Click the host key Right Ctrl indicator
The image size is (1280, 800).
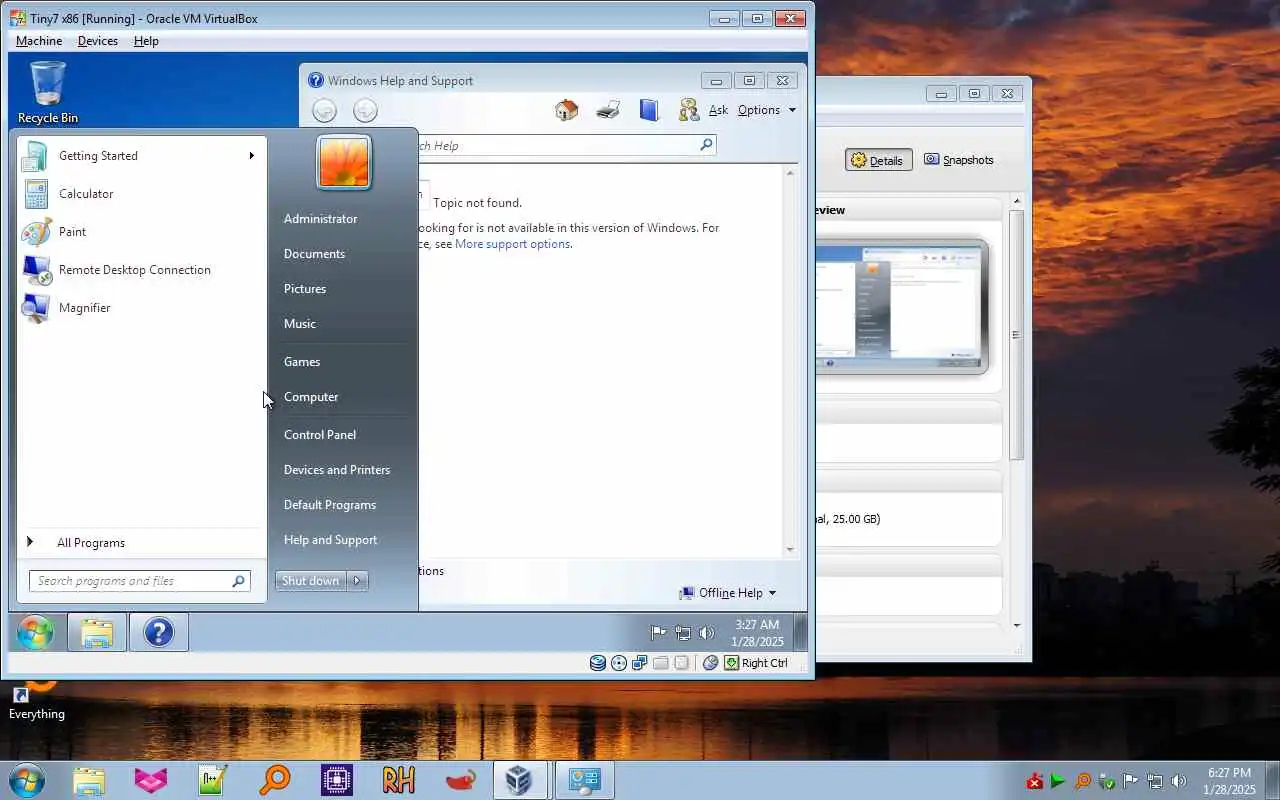coord(757,663)
